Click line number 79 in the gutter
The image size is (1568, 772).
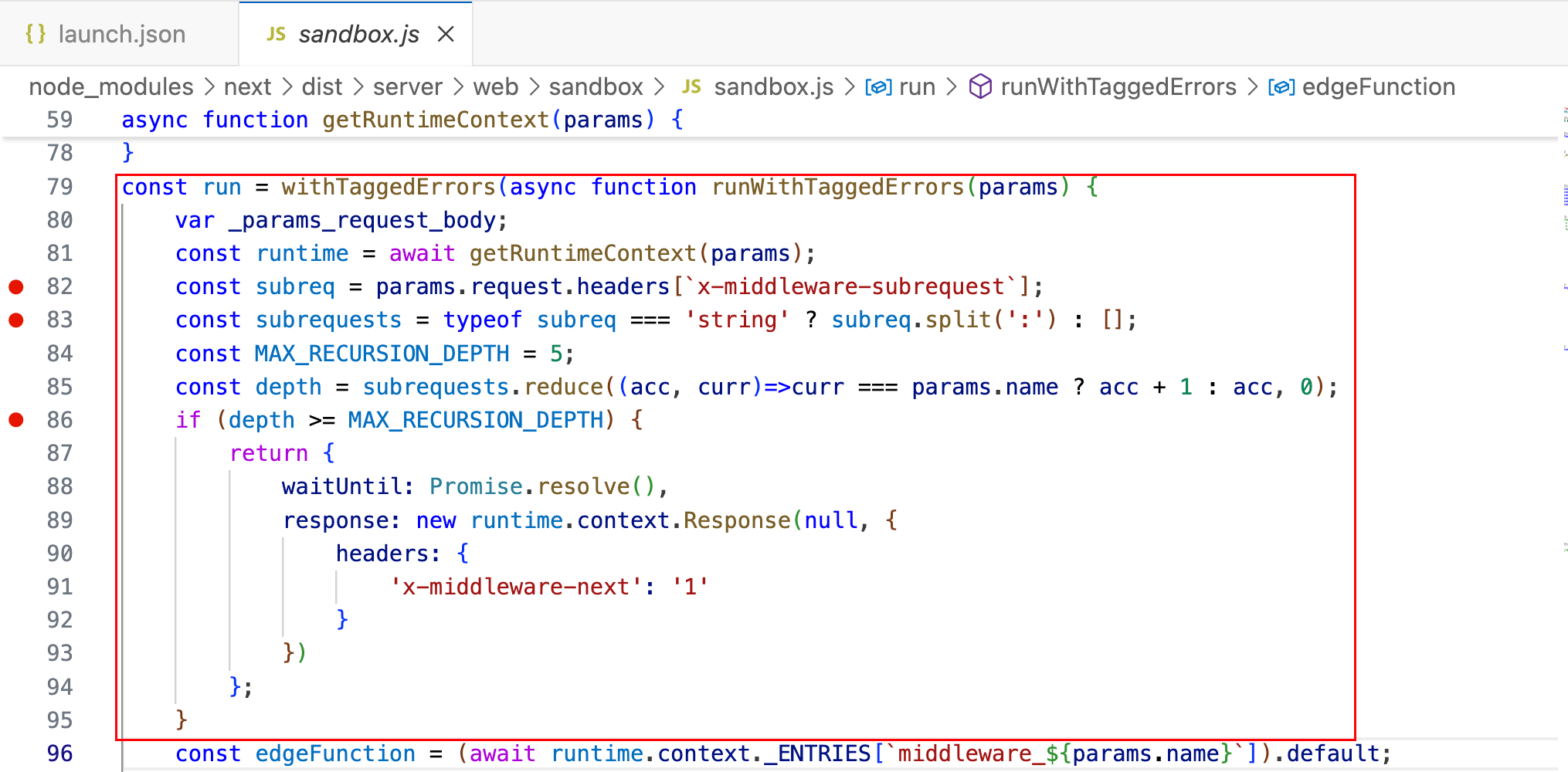pos(59,187)
